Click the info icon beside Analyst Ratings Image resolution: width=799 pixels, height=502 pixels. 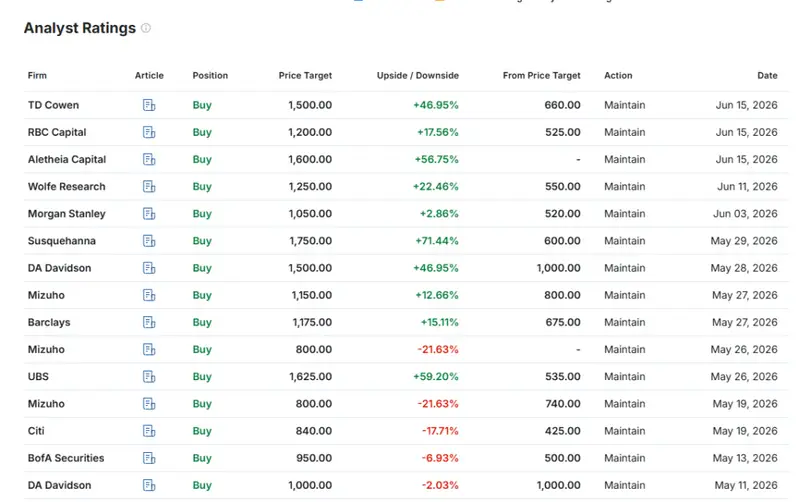coord(146,28)
